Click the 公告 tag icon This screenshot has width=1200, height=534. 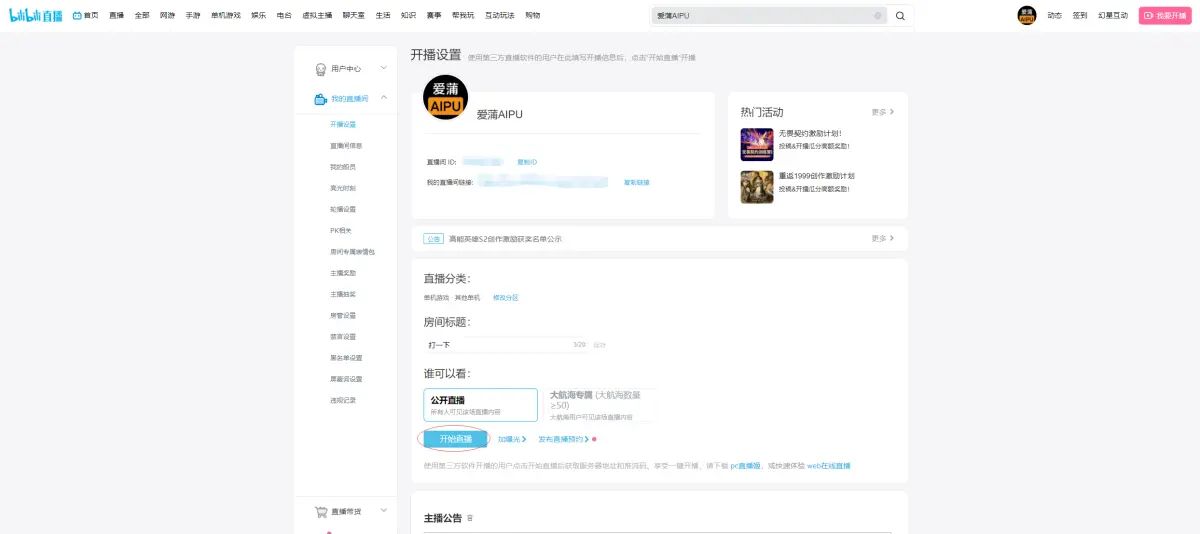tap(433, 239)
